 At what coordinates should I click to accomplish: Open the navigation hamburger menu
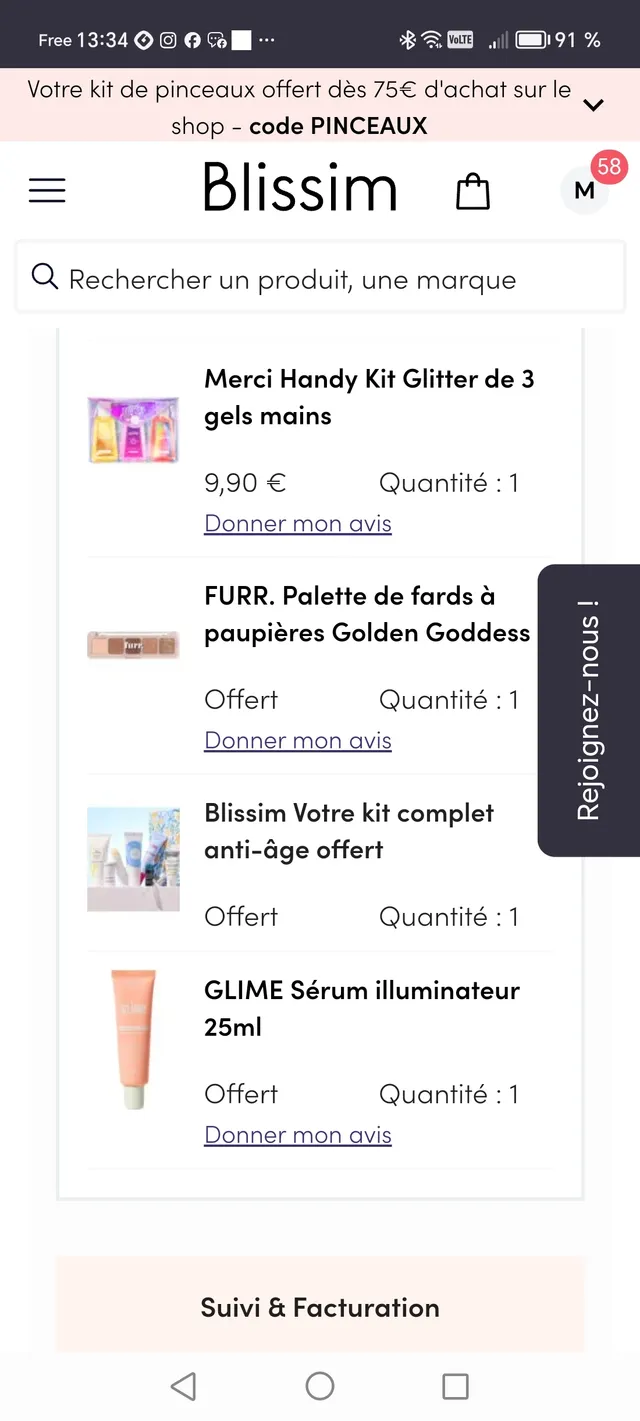coord(47,190)
